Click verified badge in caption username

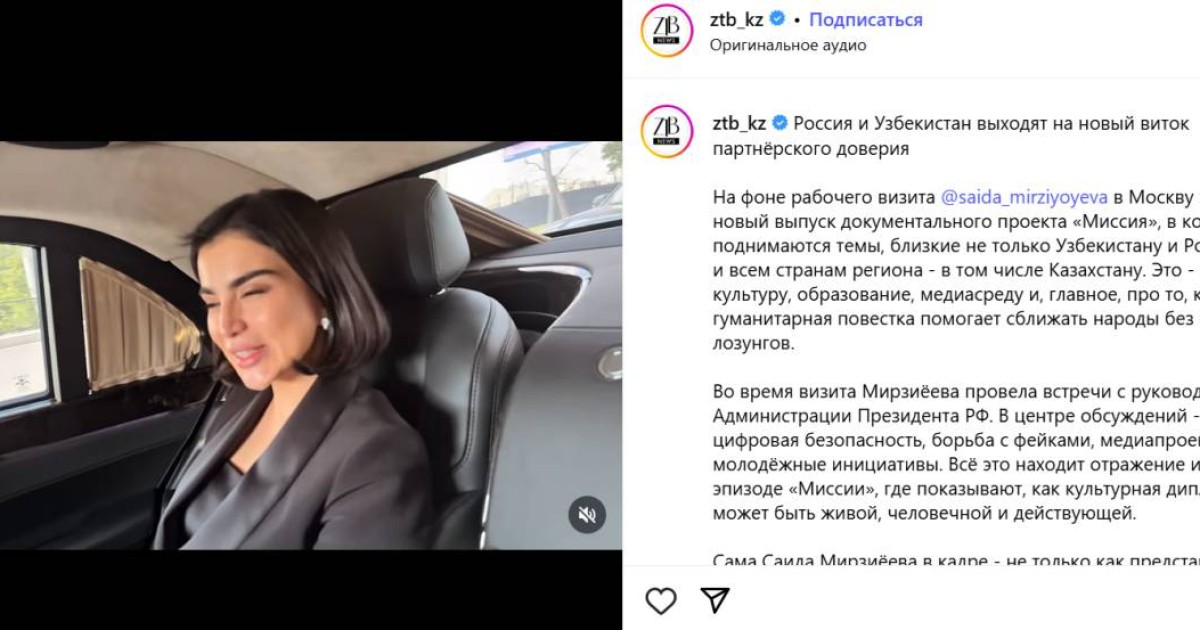point(779,124)
